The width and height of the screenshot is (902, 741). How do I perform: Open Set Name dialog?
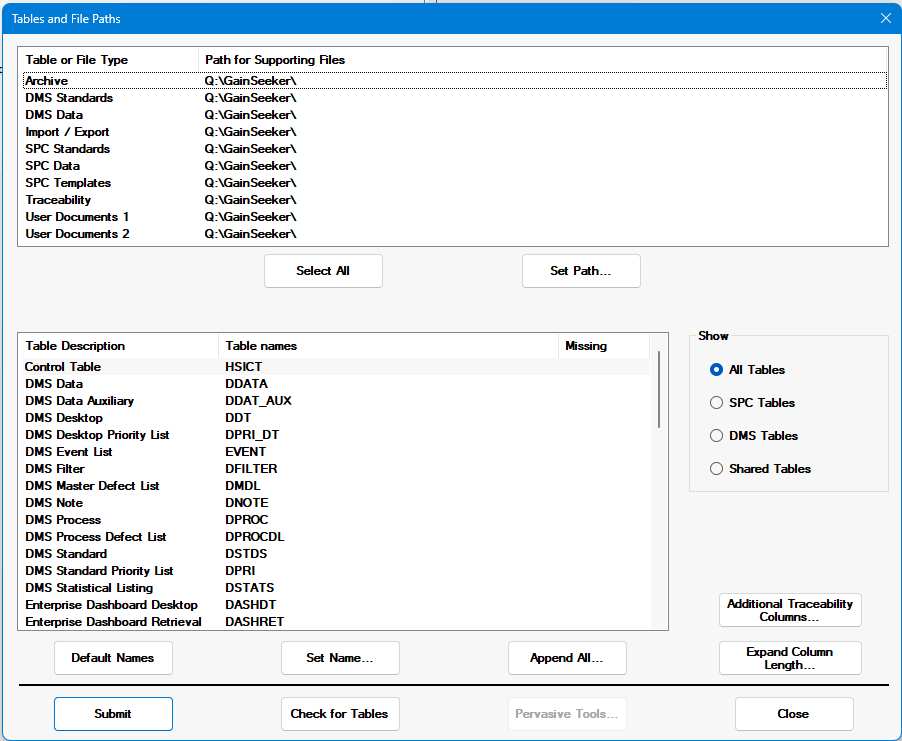point(340,658)
